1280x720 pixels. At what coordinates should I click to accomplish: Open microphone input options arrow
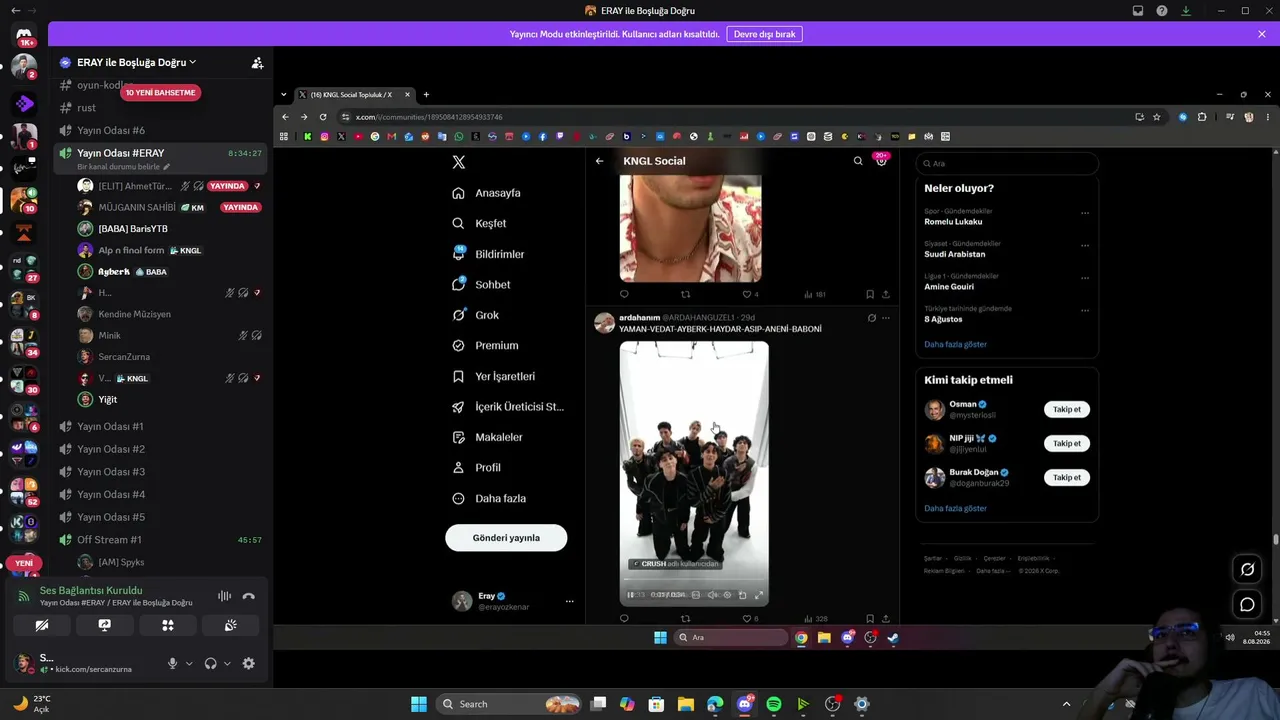coord(189,663)
